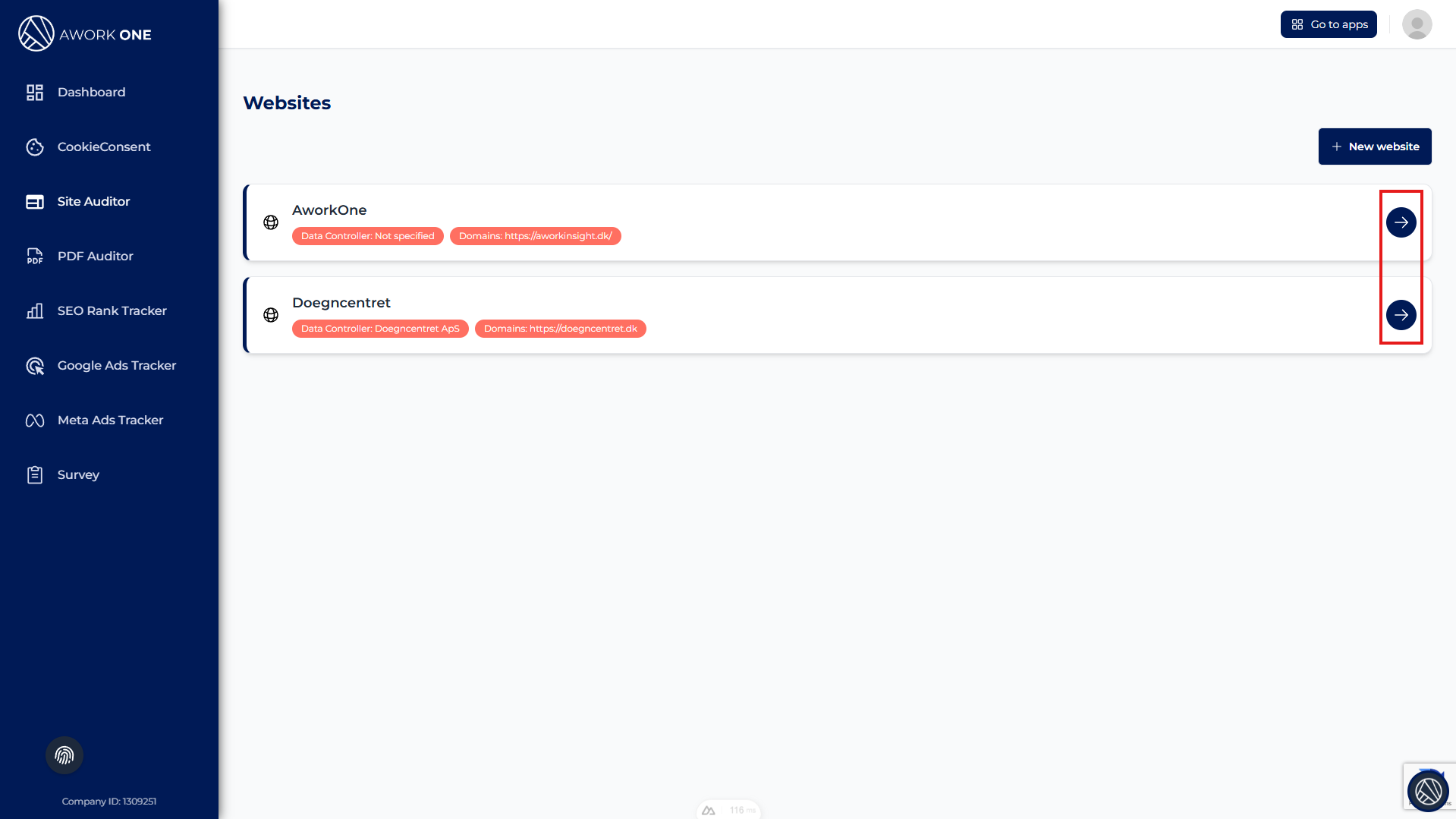Open the user profile avatar
This screenshot has width=1456, height=819.
click(x=1417, y=24)
